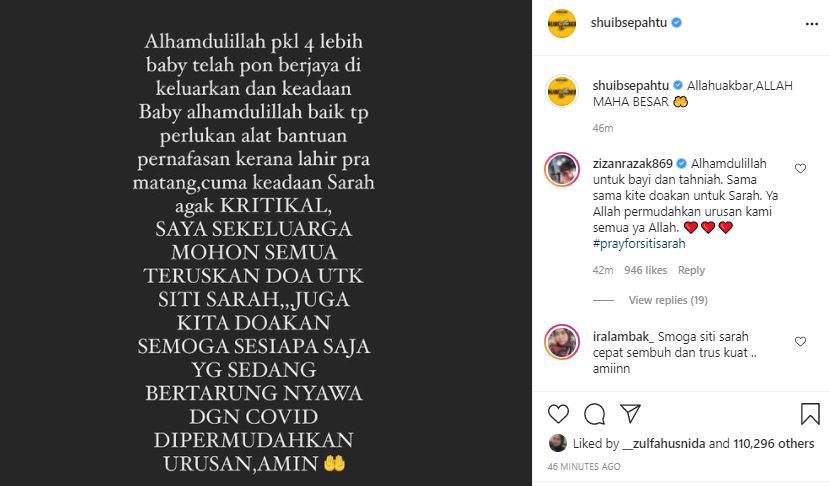The height and width of the screenshot is (486, 830).
Task: Save the post with bookmark icon
Action: [810, 414]
